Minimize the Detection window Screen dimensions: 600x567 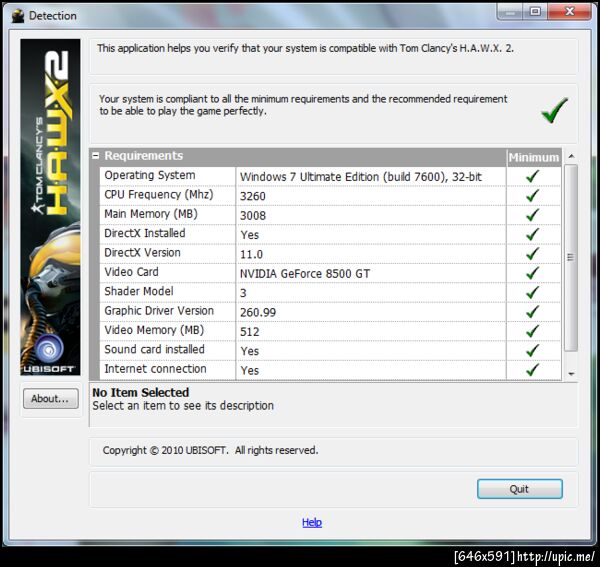(510, 12)
